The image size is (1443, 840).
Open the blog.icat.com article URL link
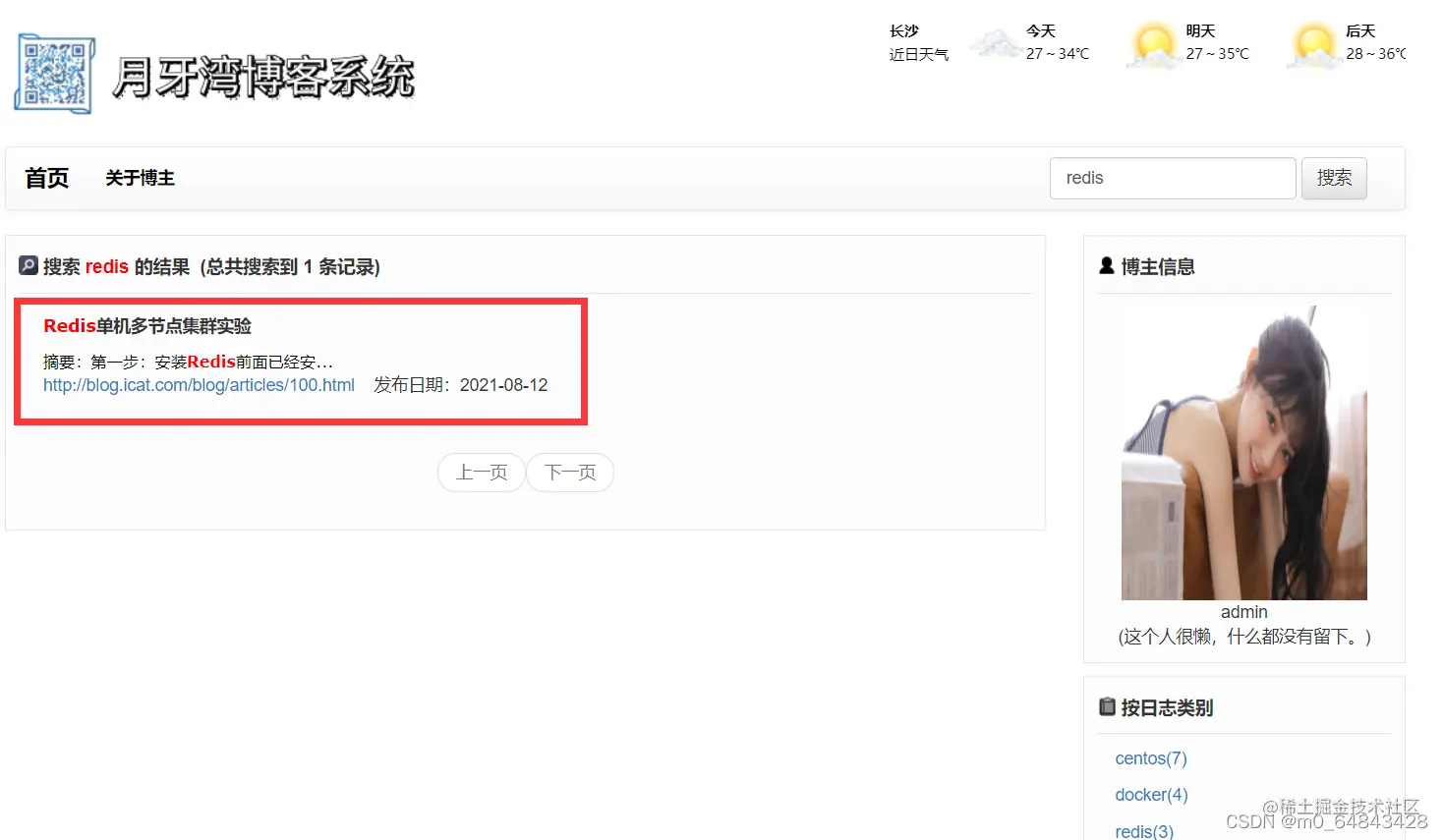[199, 384]
